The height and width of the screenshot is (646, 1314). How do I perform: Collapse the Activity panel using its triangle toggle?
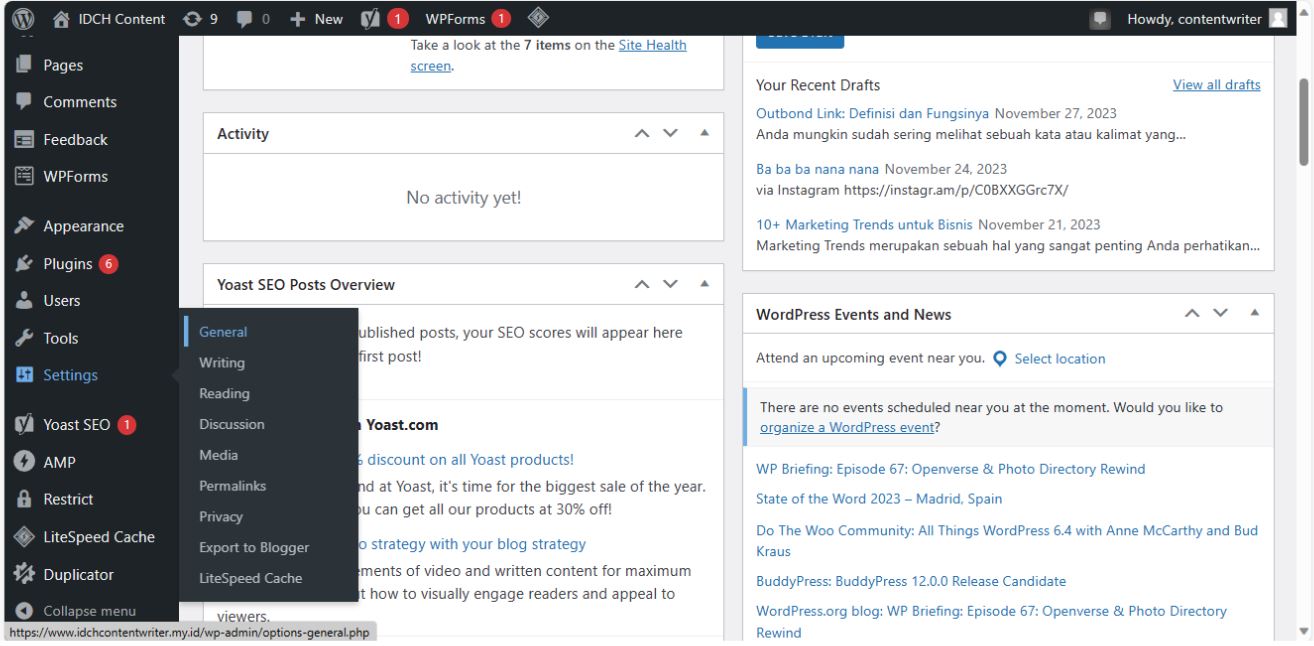[702, 132]
